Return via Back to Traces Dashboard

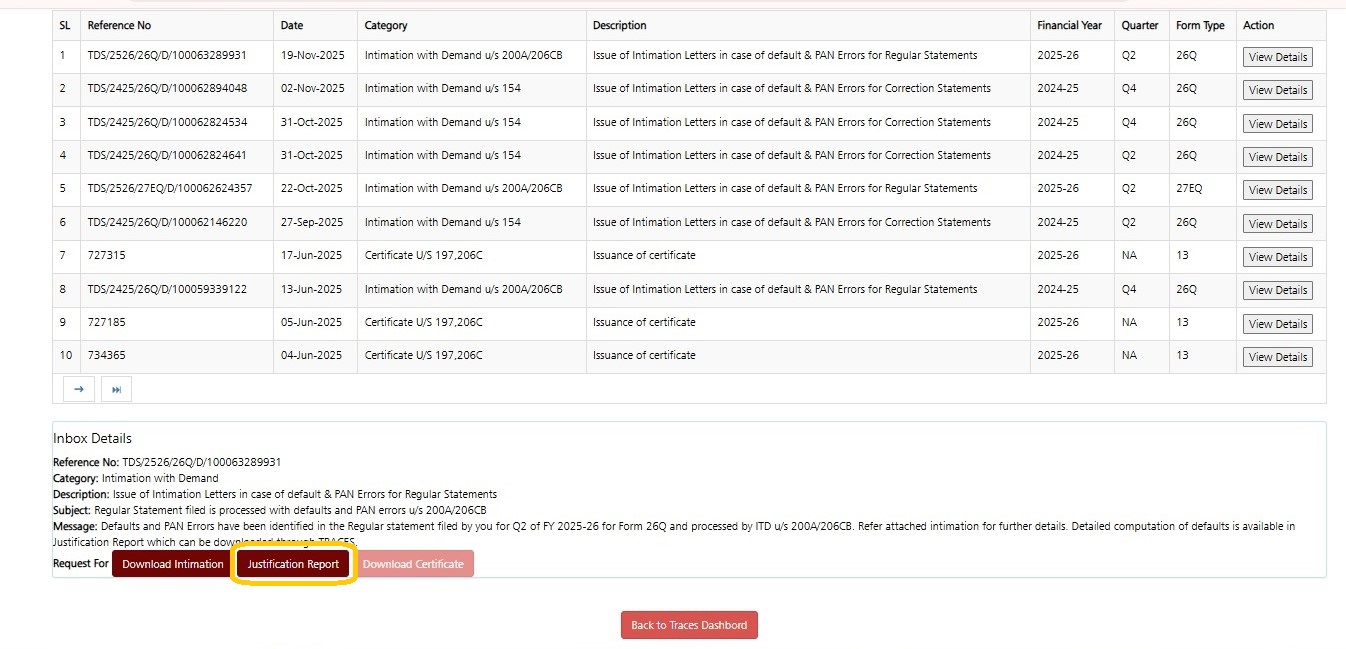click(x=689, y=625)
